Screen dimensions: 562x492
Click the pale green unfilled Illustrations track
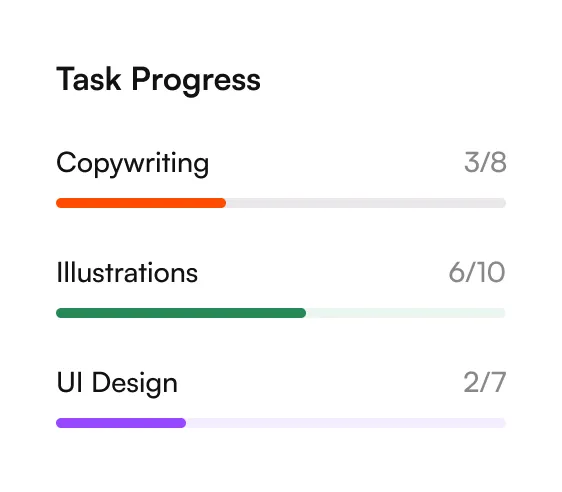(406, 313)
